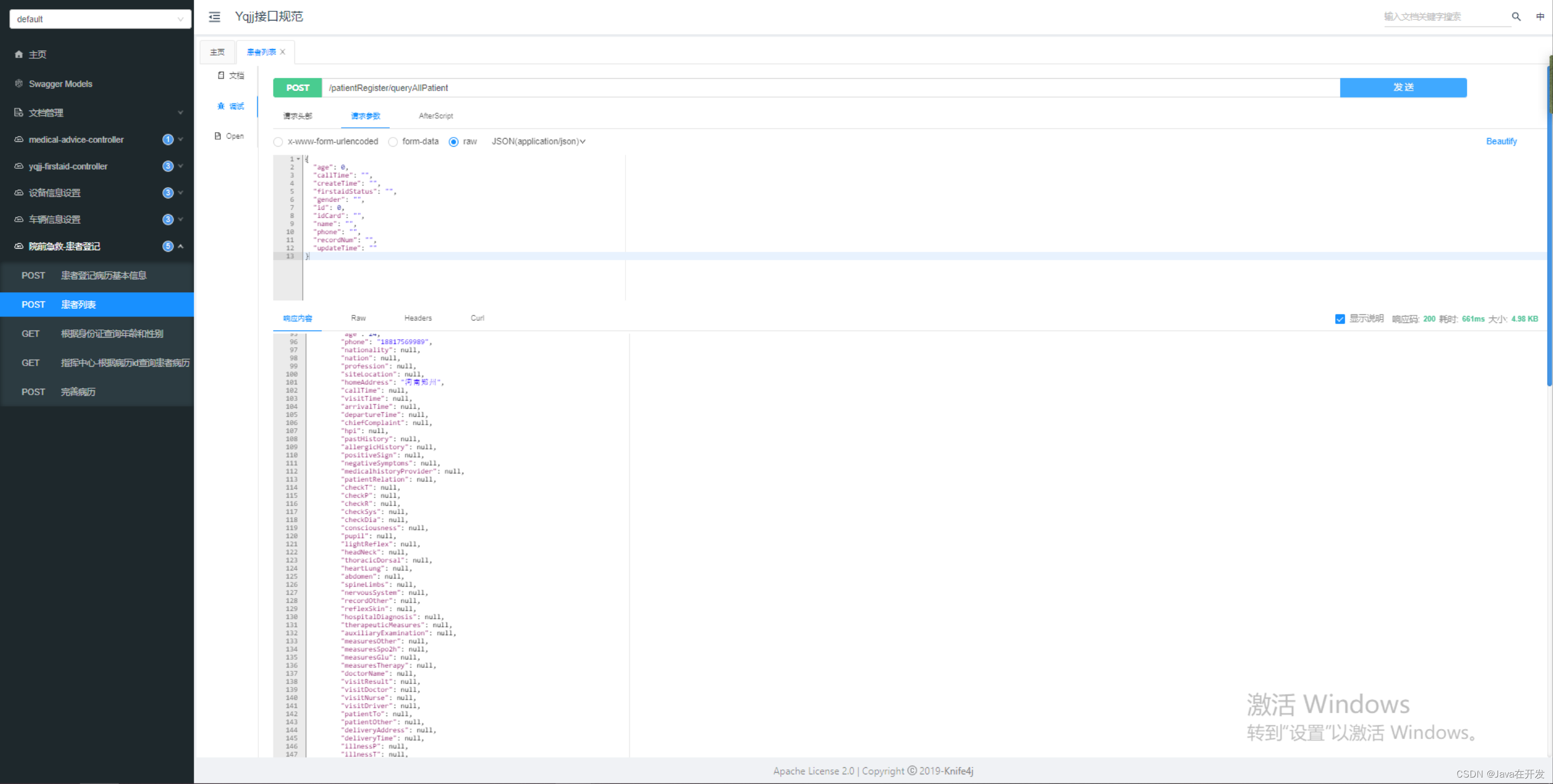
Task: Click the 主页 sidebar menu item
Action: tap(97, 54)
